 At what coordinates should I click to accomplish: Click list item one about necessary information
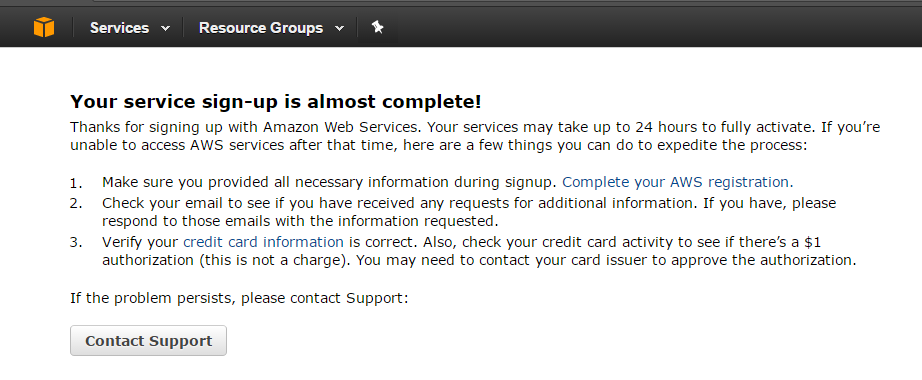(447, 182)
